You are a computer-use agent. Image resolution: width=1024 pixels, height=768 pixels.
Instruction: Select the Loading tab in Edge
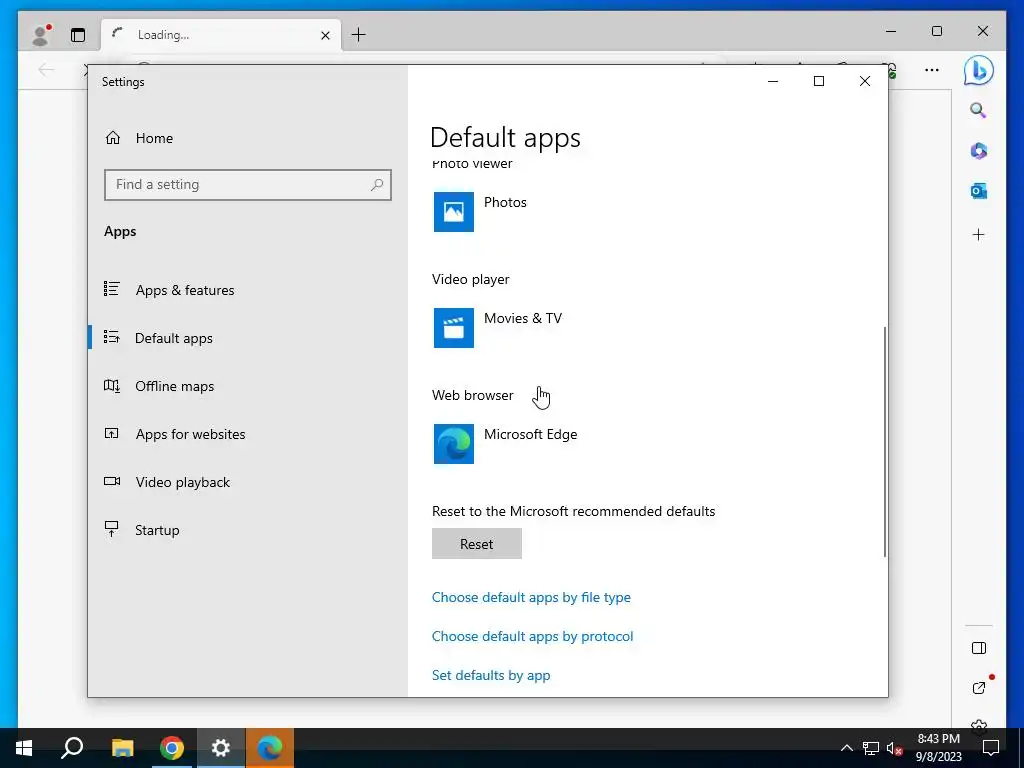[221, 35]
